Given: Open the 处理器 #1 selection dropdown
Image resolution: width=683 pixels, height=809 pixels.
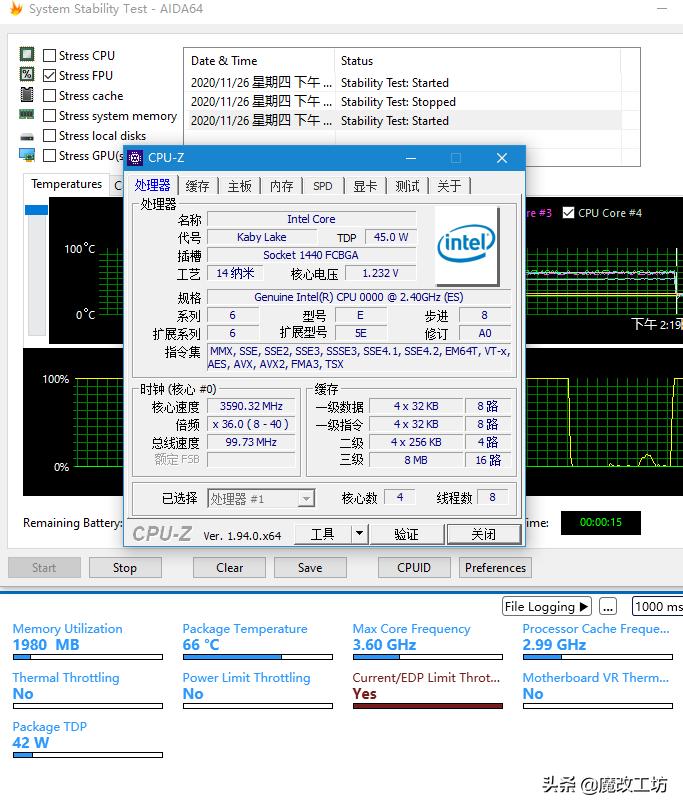Looking at the screenshot, I should pos(261,498).
